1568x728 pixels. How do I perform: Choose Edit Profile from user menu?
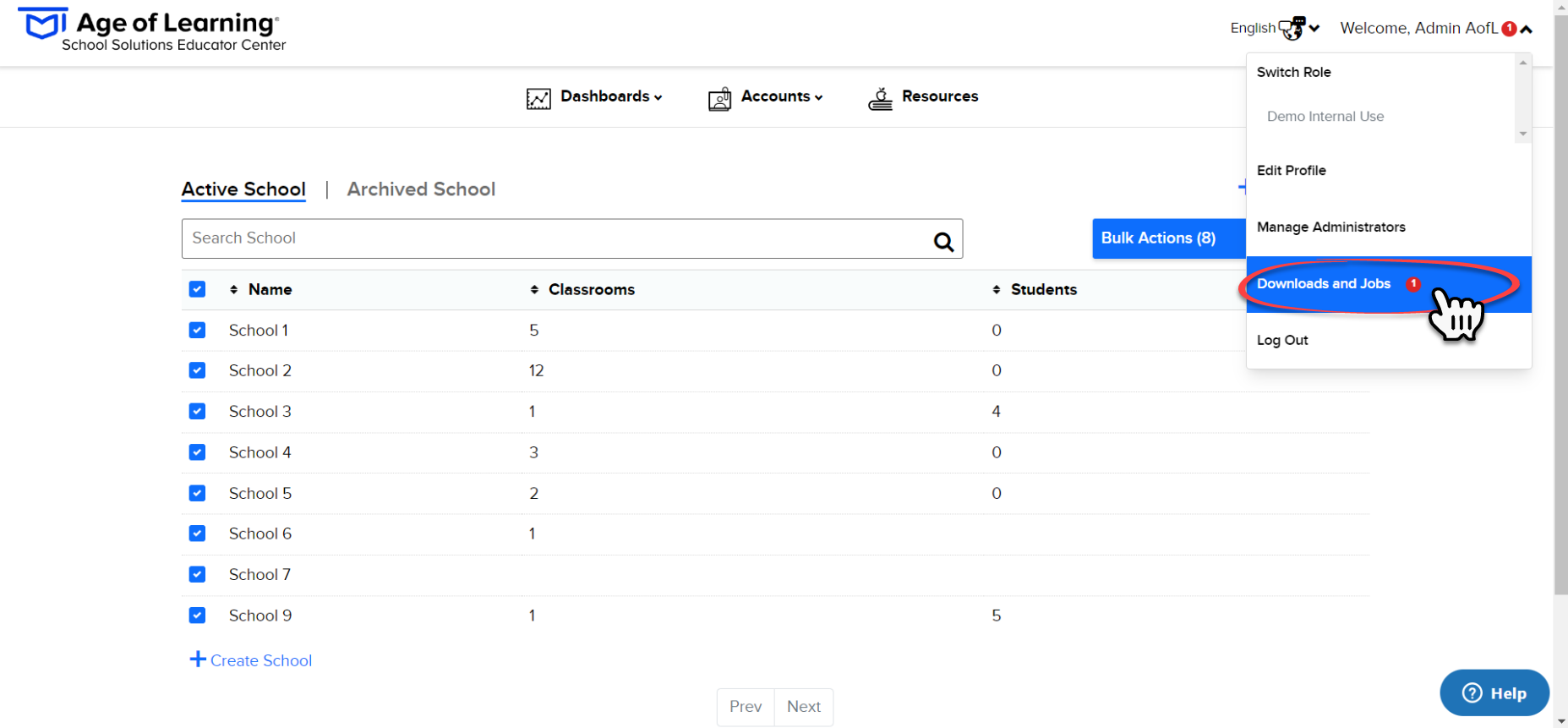1291,171
